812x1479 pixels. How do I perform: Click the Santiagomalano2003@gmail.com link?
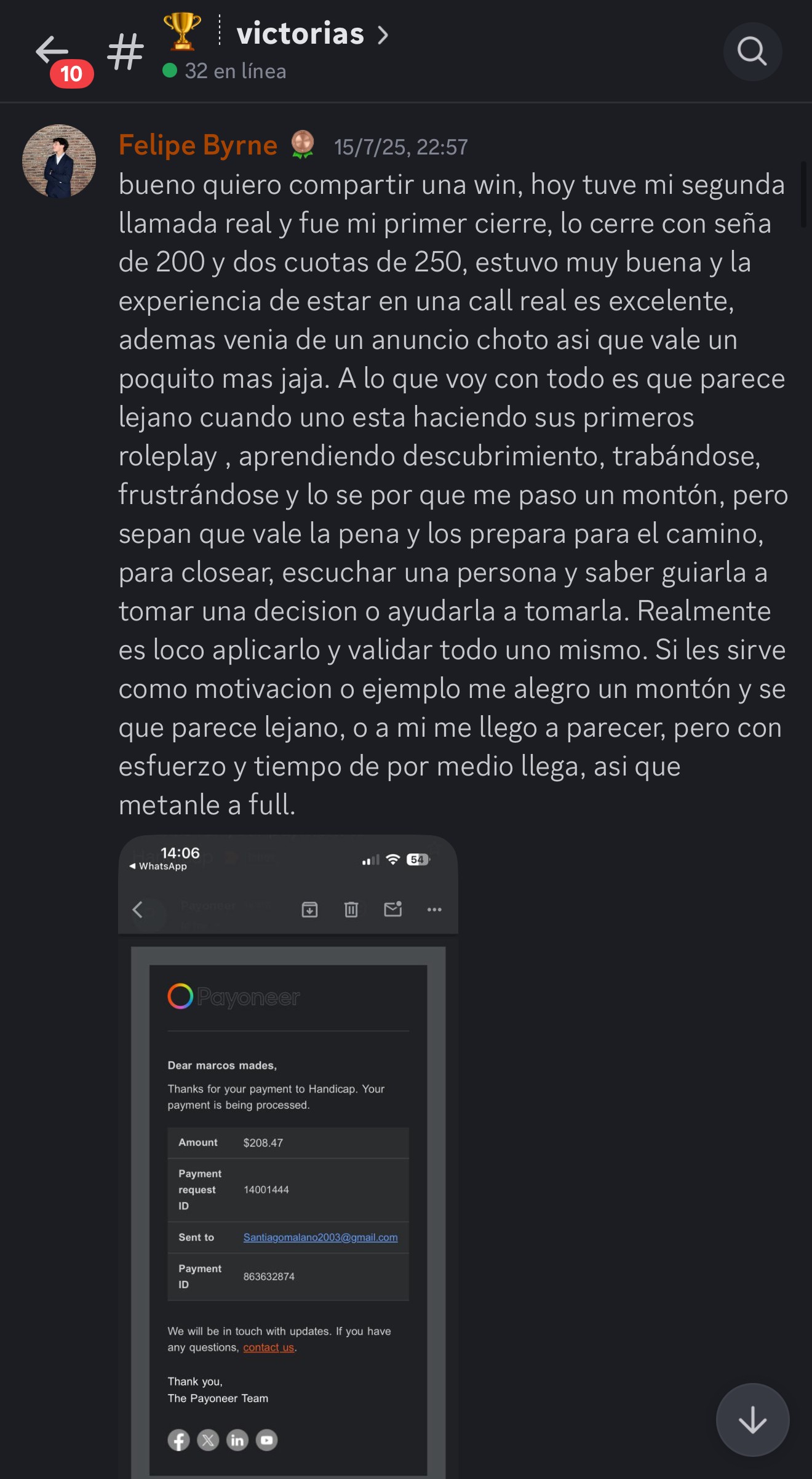(x=320, y=1237)
